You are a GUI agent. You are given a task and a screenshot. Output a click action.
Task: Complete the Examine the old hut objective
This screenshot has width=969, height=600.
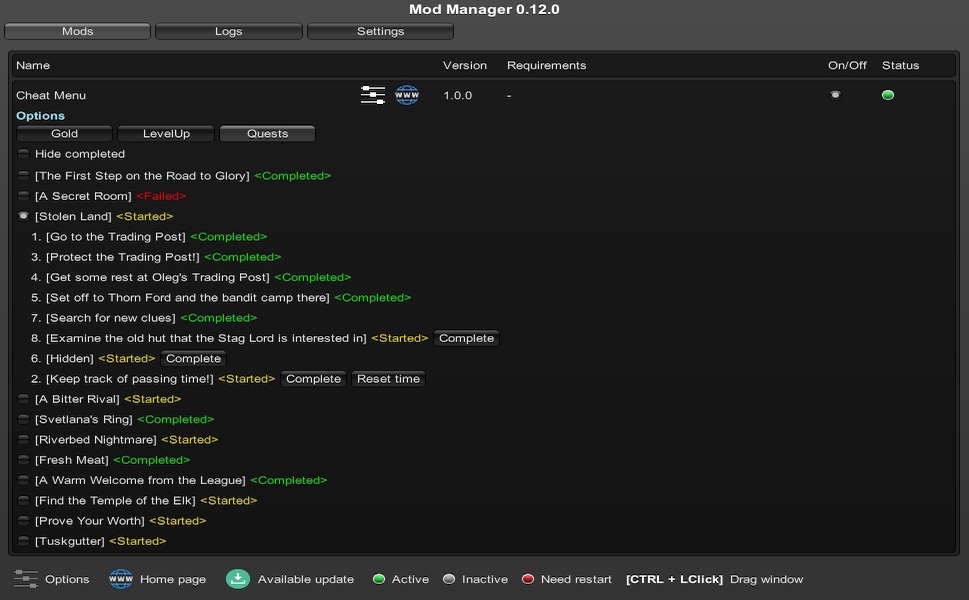(466, 338)
